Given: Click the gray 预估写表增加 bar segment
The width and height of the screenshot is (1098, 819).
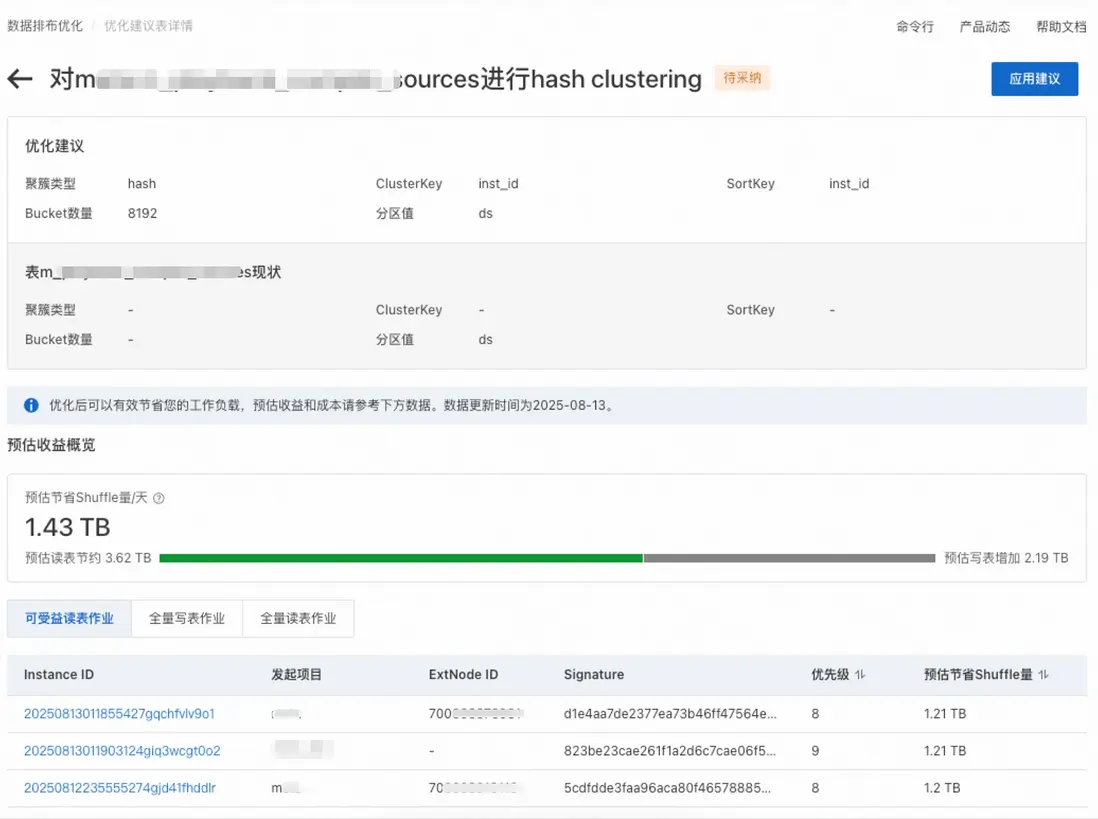Looking at the screenshot, I should 789,558.
